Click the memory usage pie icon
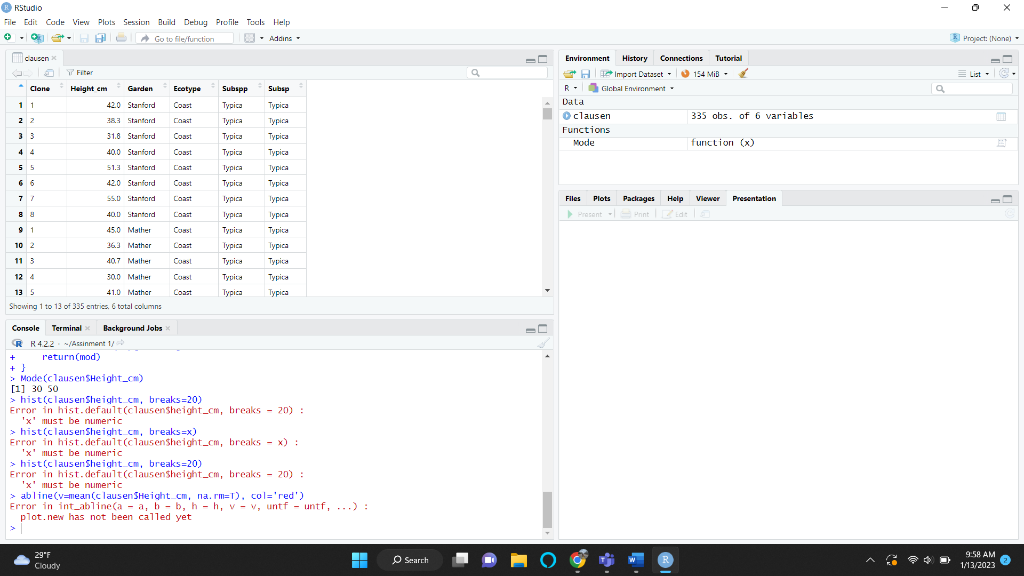The width and height of the screenshot is (1024, 576). [x=685, y=74]
